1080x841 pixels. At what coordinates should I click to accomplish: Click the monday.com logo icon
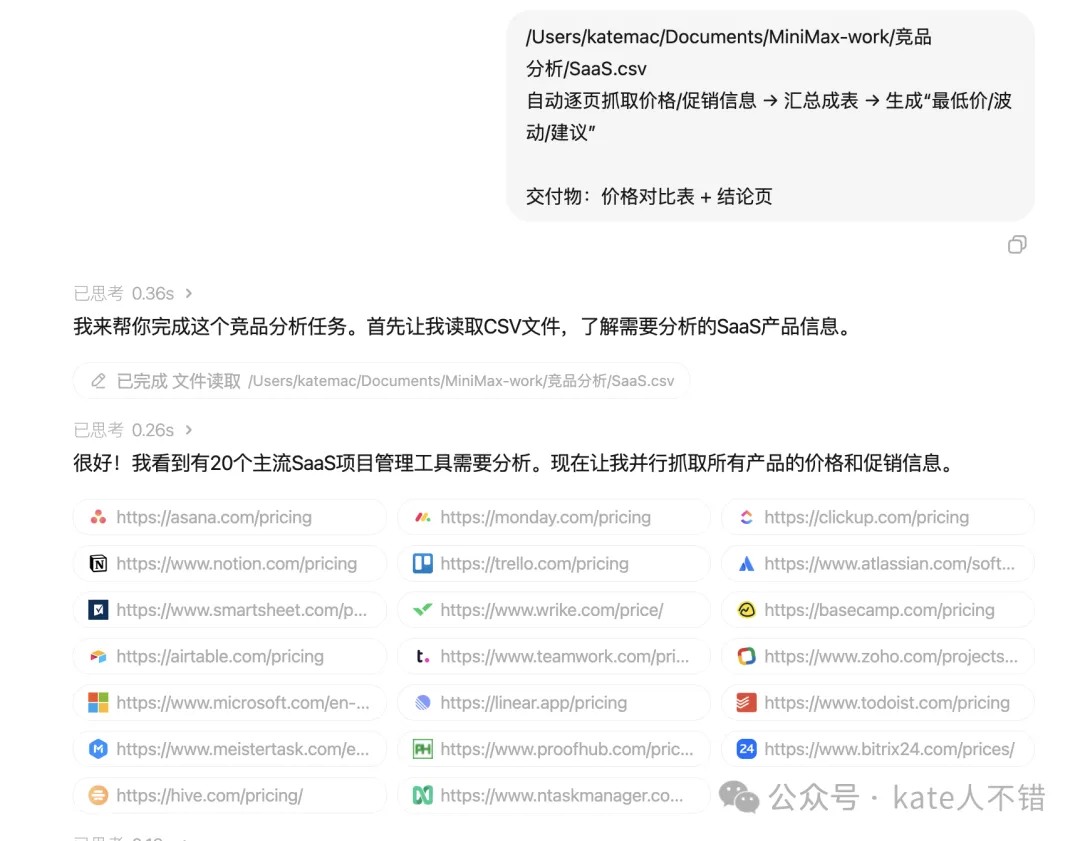[424, 517]
